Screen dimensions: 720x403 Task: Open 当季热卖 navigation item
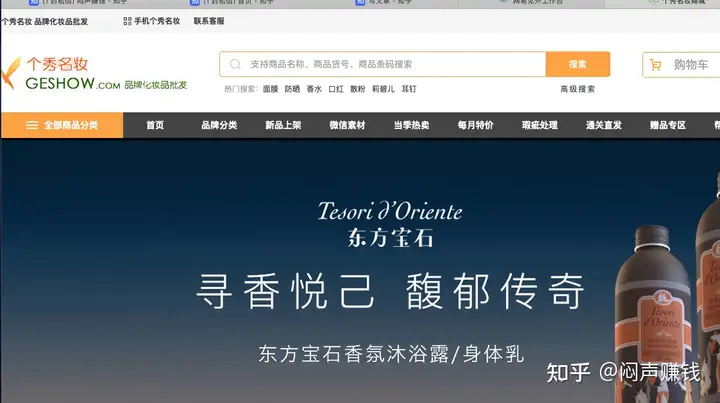pos(411,125)
